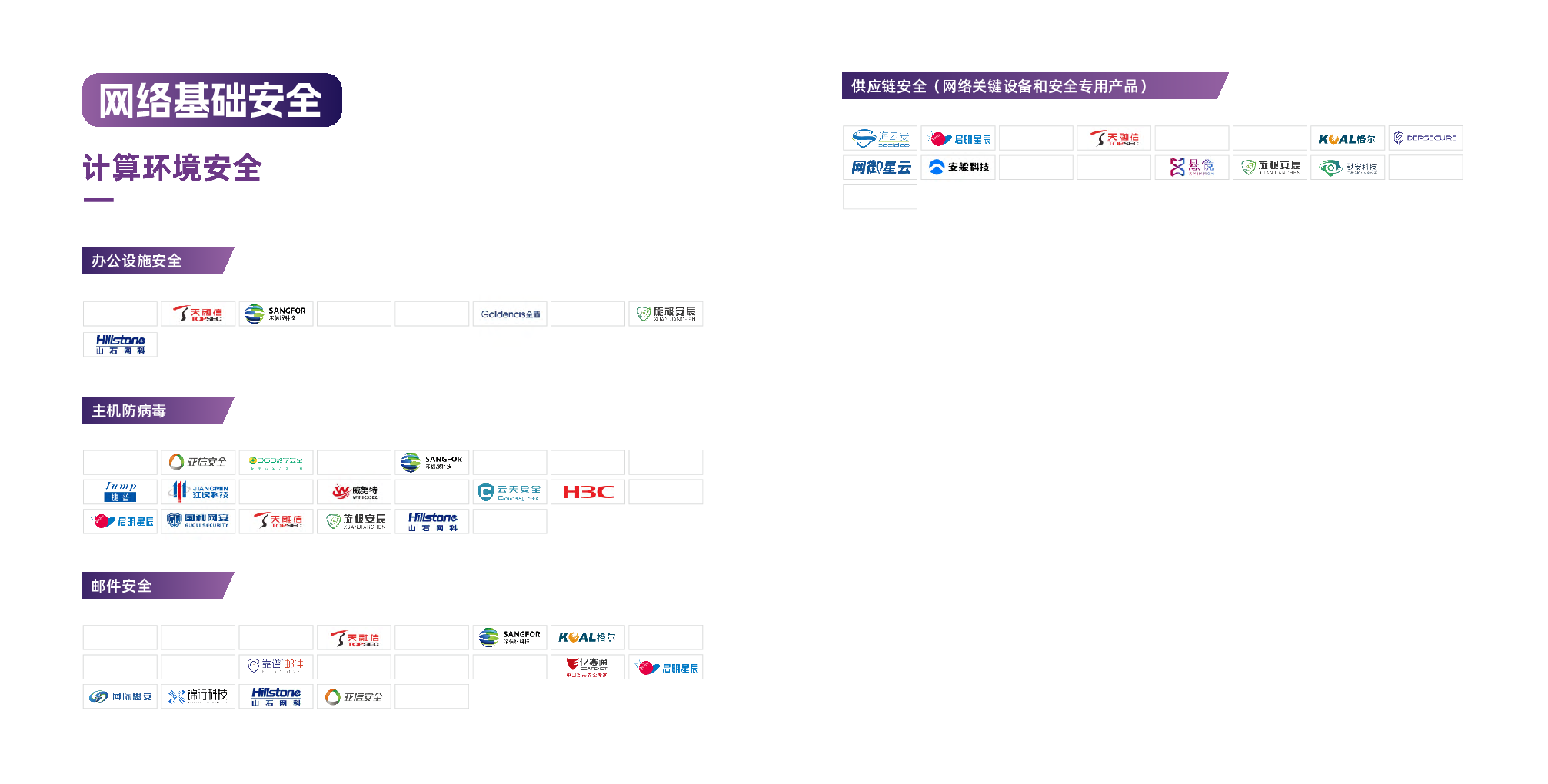Click the Hillstone logo under 邮件安全

(x=276, y=696)
